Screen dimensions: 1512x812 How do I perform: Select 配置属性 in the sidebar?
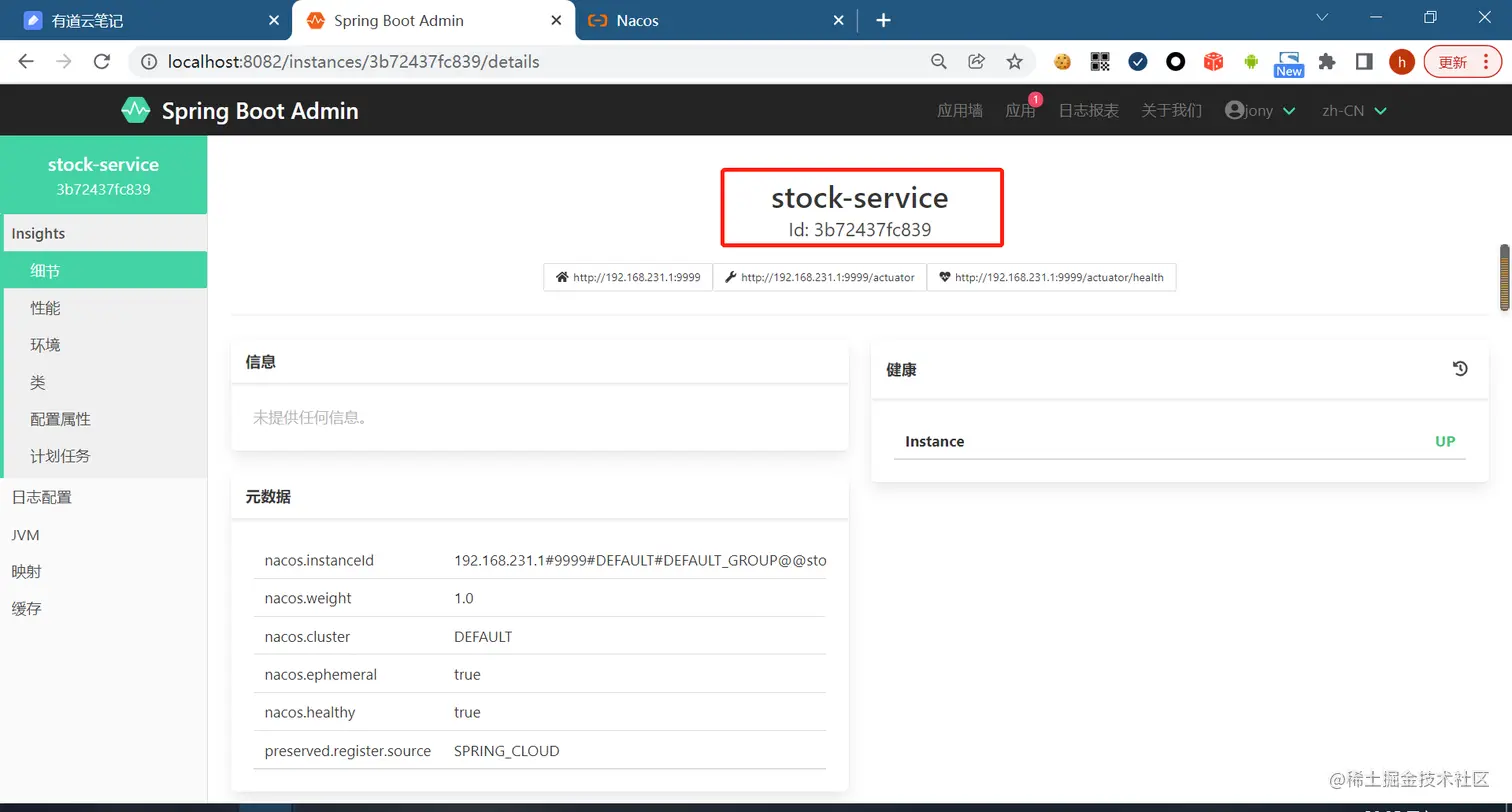coord(104,419)
